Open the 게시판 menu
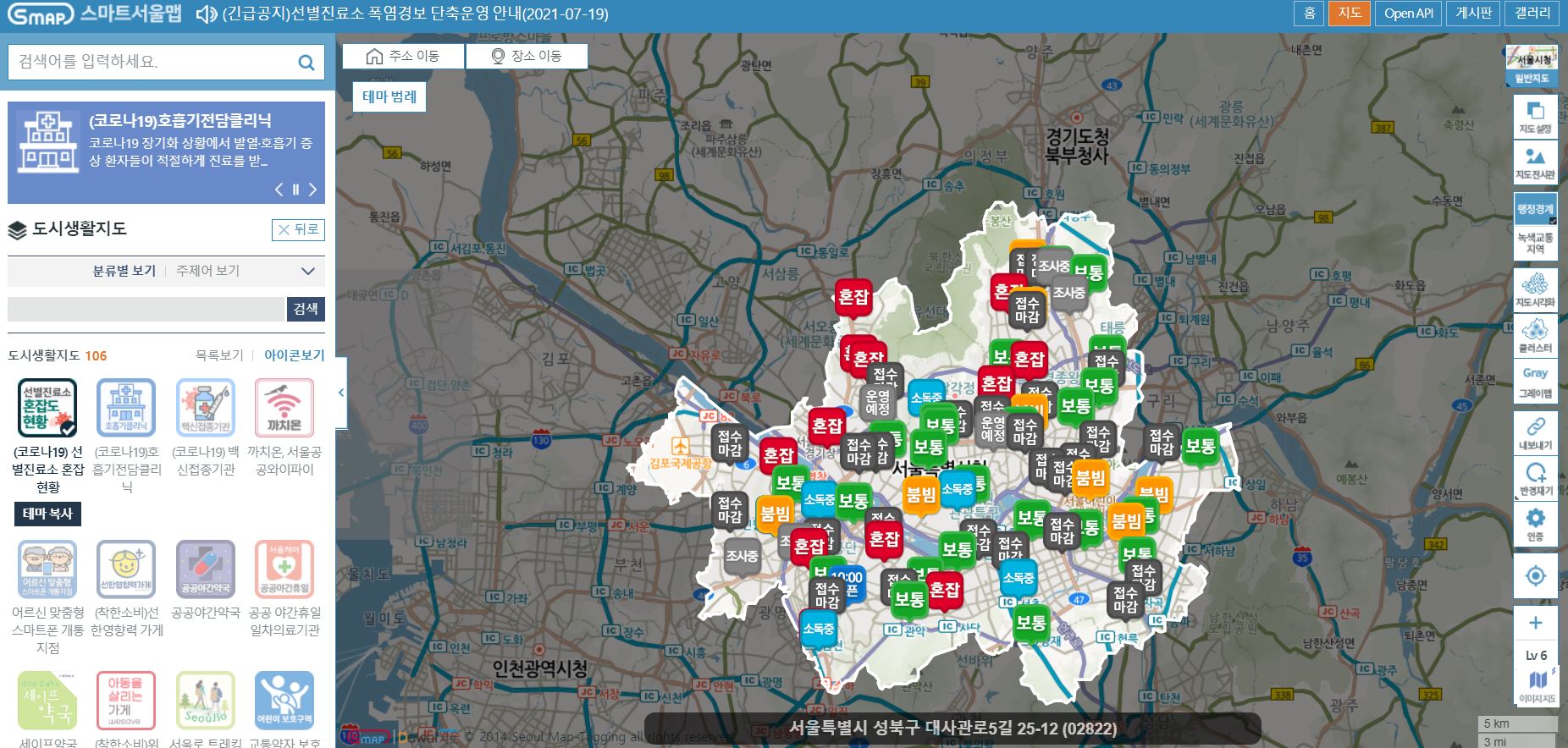 pos(1474,14)
